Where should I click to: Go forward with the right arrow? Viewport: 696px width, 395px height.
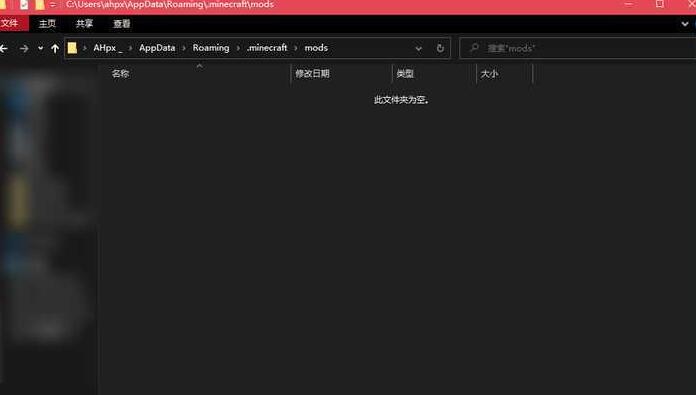click(24, 48)
